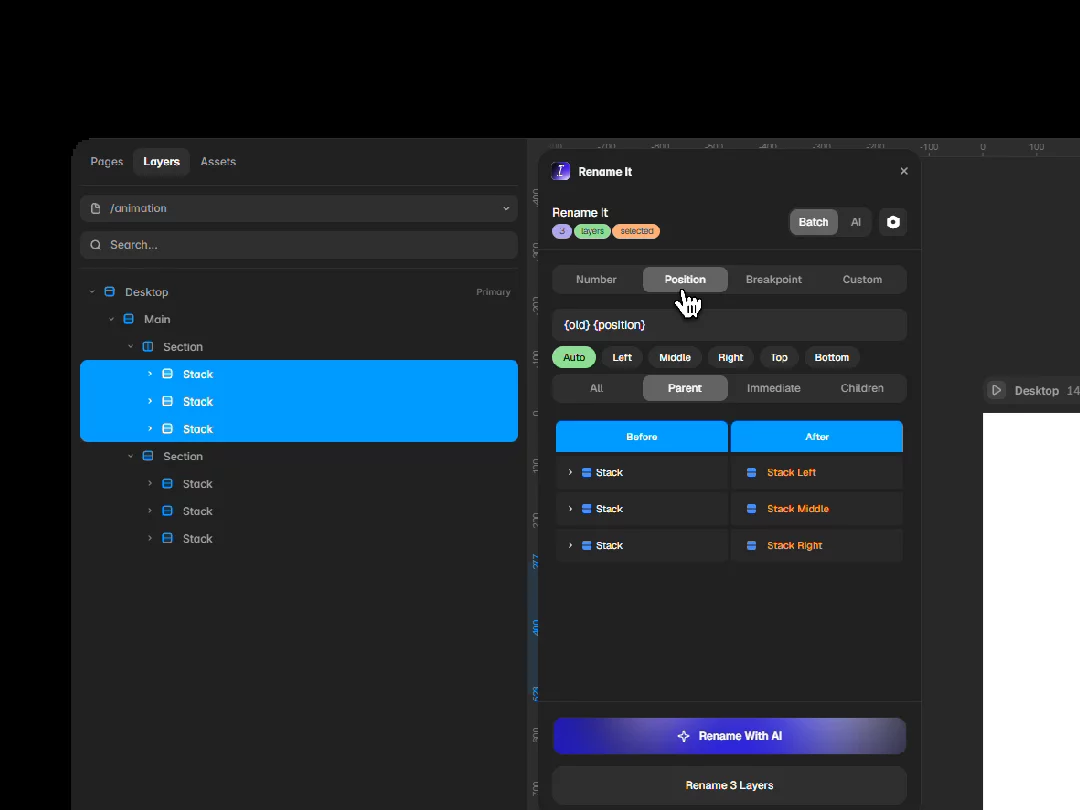Open the Breakpoint rename tab

(773, 280)
